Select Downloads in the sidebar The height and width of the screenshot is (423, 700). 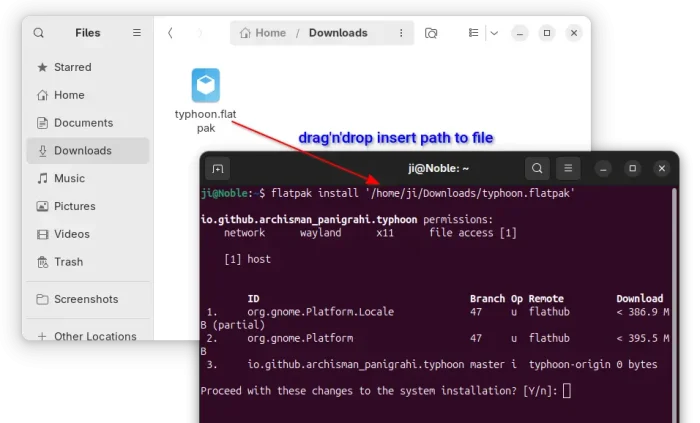tap(88, 151)
